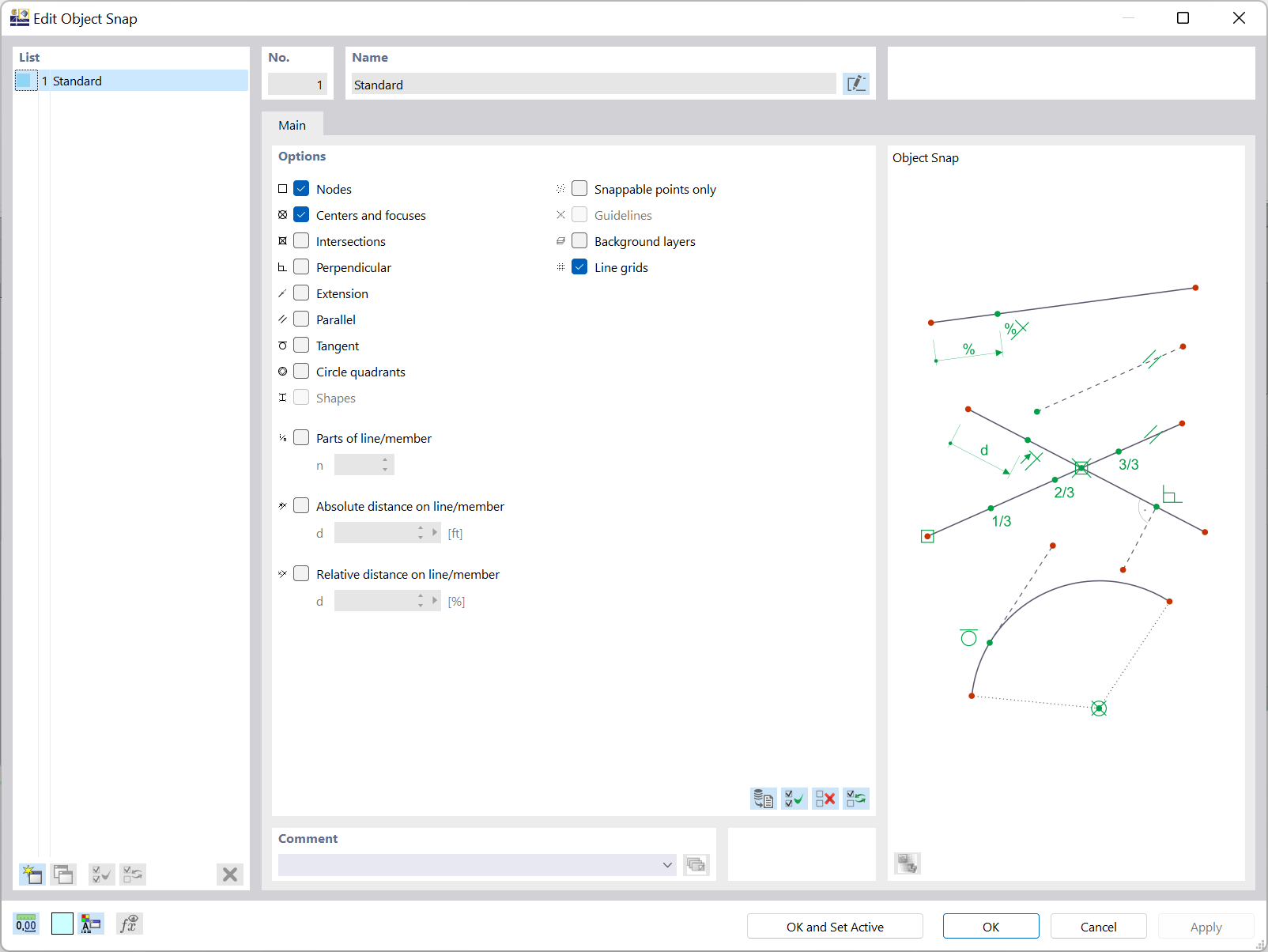Screen dimensions: 1268x952
Task: Click the relative distance [%] arrow button
Action: pos(434,601)
